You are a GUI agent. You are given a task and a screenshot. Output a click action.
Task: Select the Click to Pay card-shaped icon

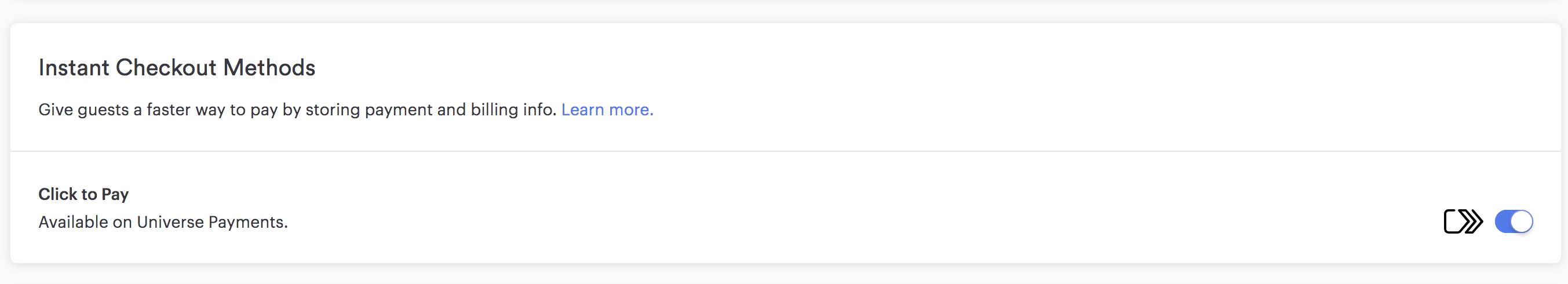pos(1463,221)
